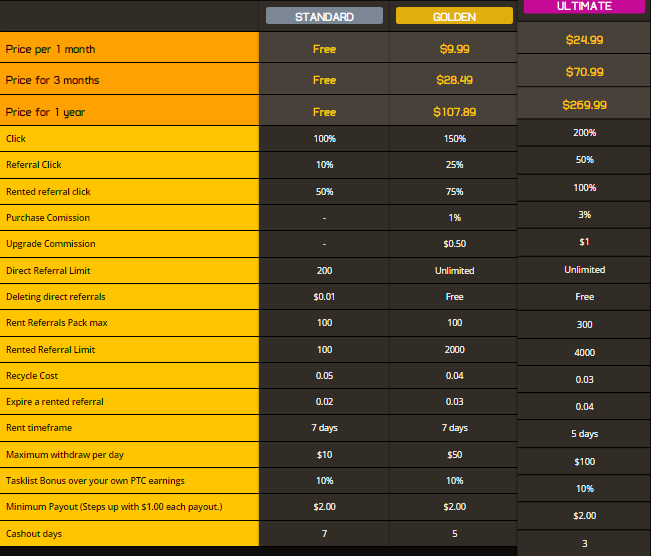Click the 'Price per 1 month' row label
This screenshot has width=651, height=556.
(50, 49)
